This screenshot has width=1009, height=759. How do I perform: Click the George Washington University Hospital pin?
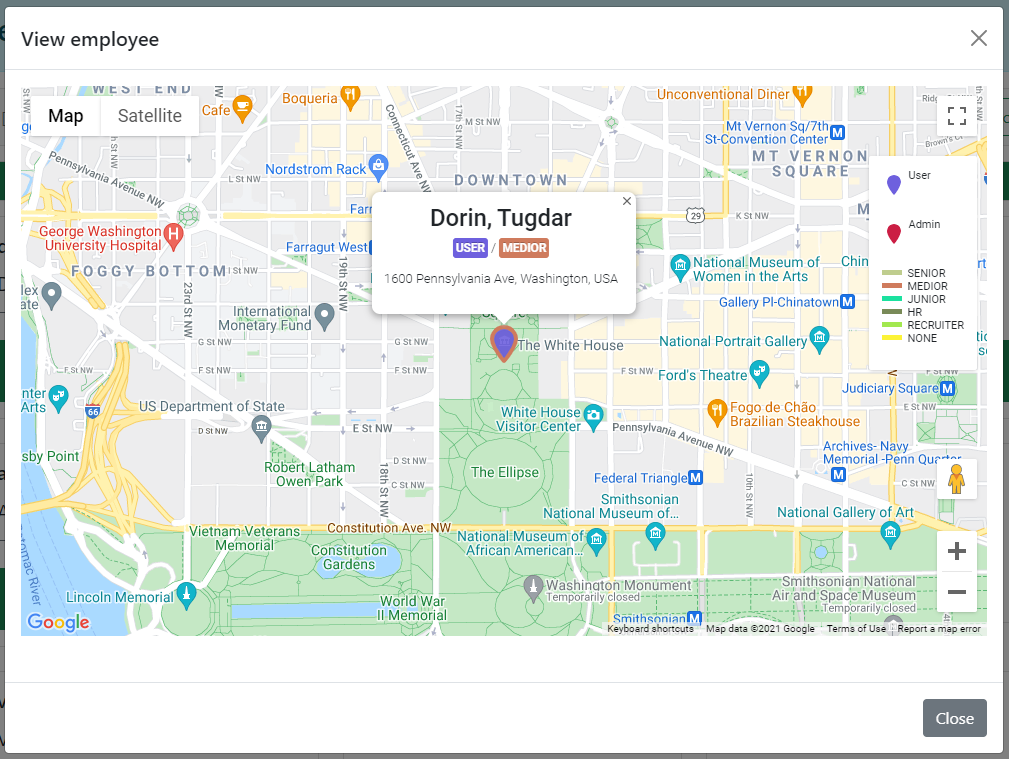pos(173,237)
